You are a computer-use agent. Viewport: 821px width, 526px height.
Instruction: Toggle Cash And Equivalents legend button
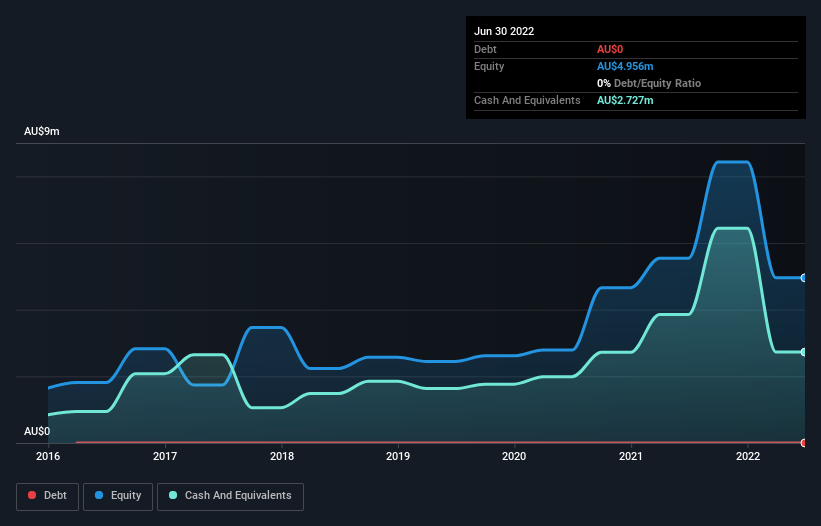coord(230,496)
